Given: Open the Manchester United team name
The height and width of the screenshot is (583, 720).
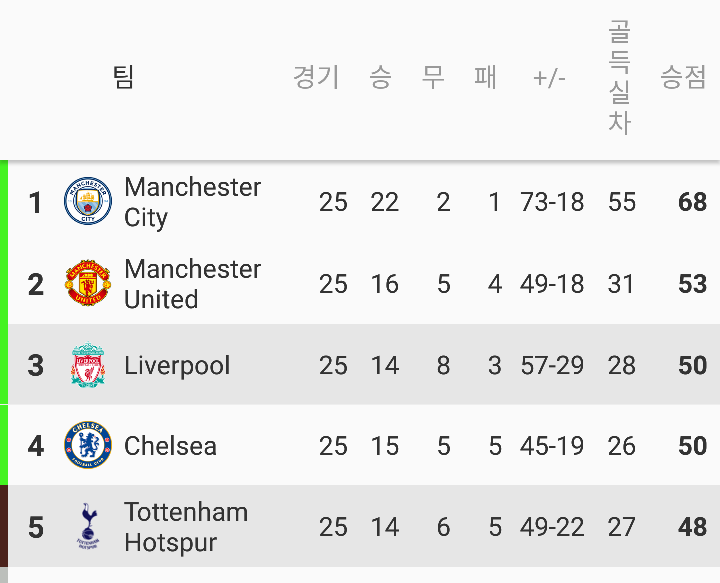Looking at the screenshot, I should tap(192, 284).
